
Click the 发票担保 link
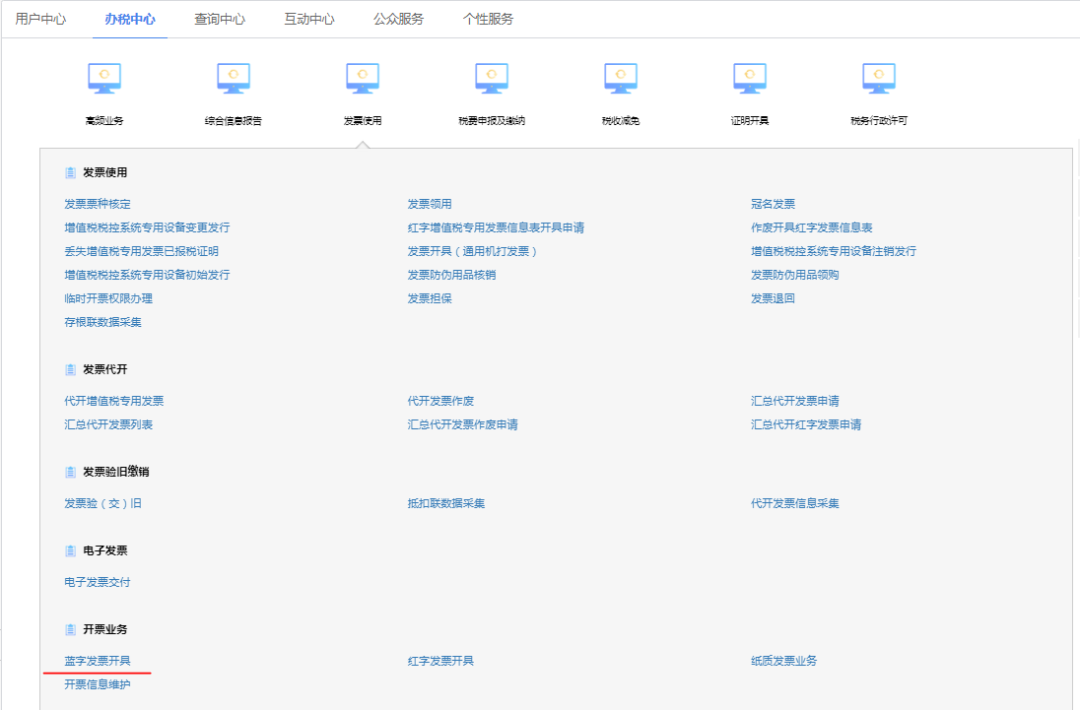(430, 298)
